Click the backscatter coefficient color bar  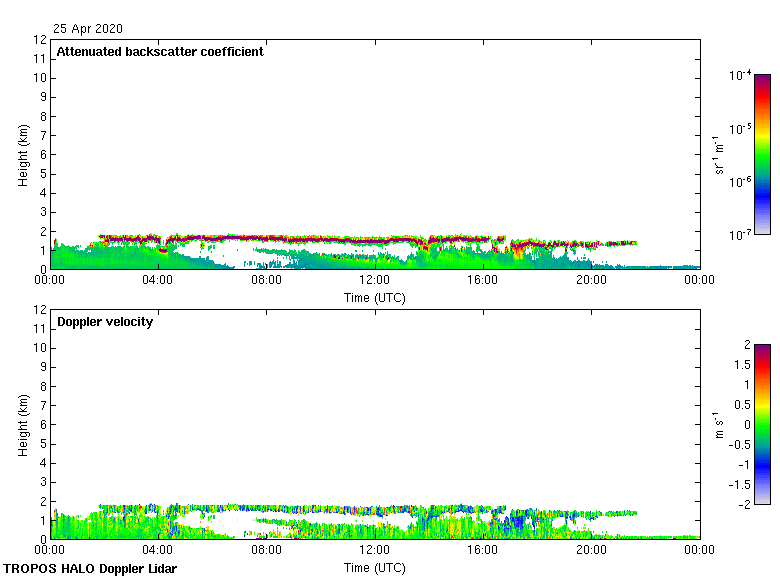pyautogui.click(x=761, y=154)
